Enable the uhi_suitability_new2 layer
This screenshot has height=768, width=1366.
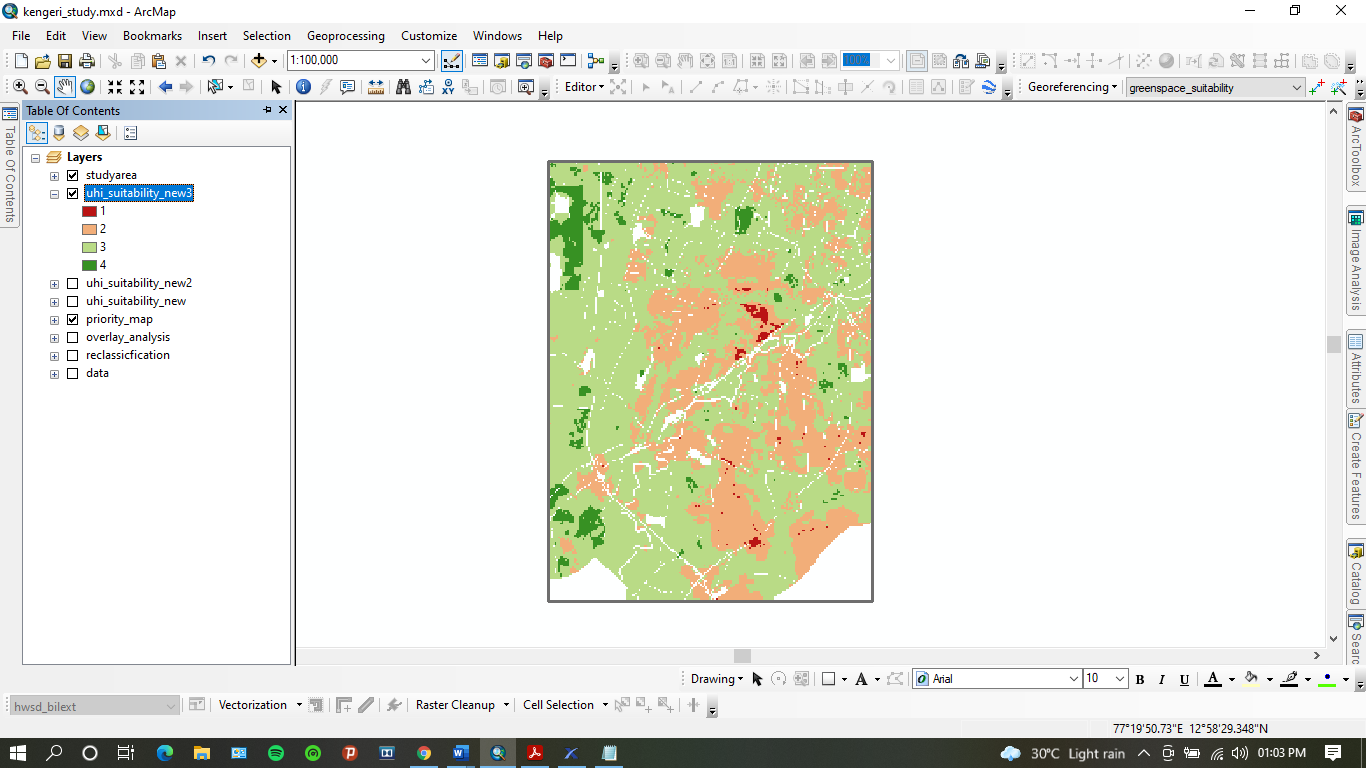pos(73,283)
